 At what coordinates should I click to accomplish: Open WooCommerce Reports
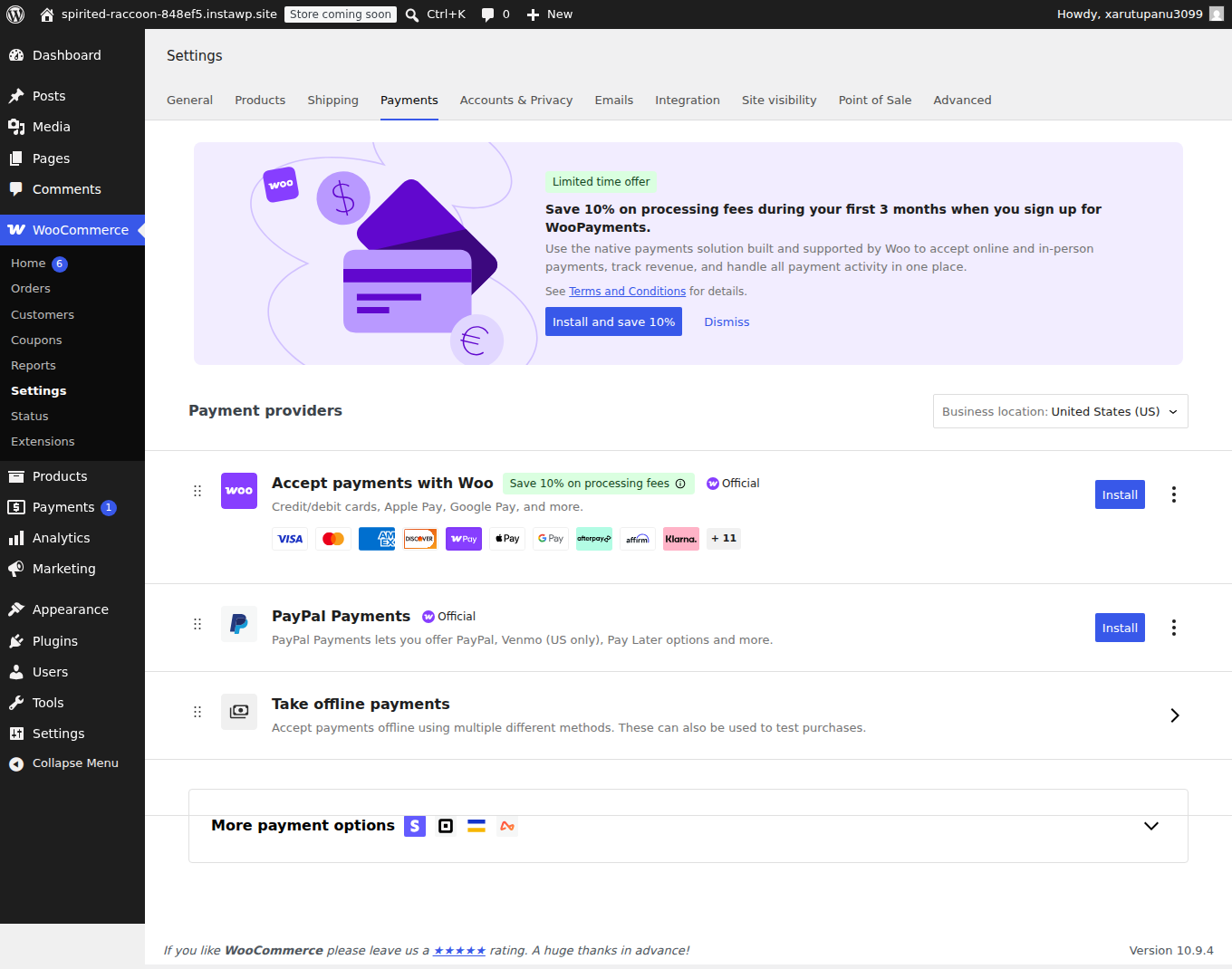(34, 366)
